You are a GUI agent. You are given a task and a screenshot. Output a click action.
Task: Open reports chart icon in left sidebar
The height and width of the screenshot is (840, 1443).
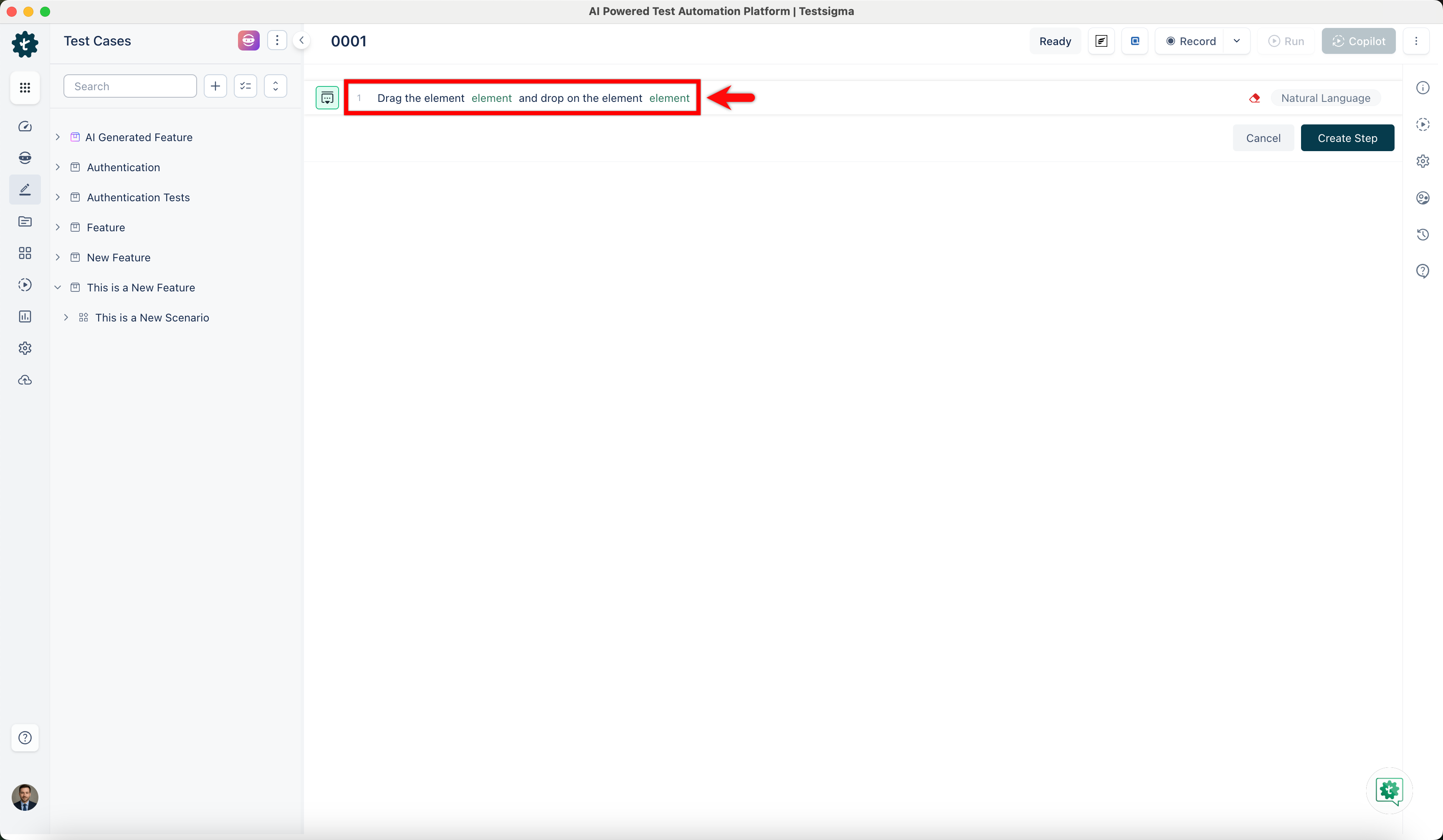coord(25,316)
